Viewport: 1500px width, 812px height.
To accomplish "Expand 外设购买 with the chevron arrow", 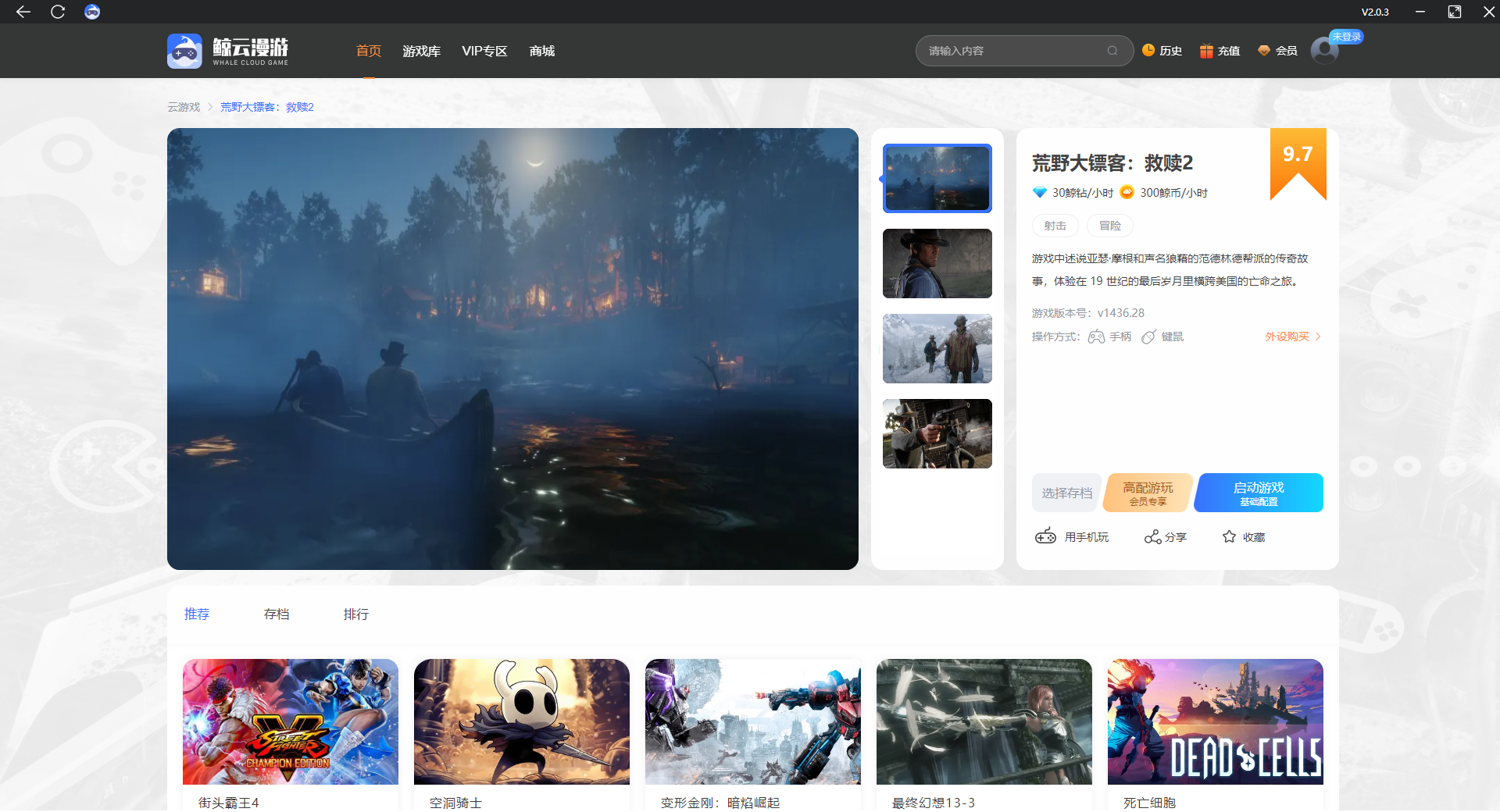I will (x=1318, y=337).
